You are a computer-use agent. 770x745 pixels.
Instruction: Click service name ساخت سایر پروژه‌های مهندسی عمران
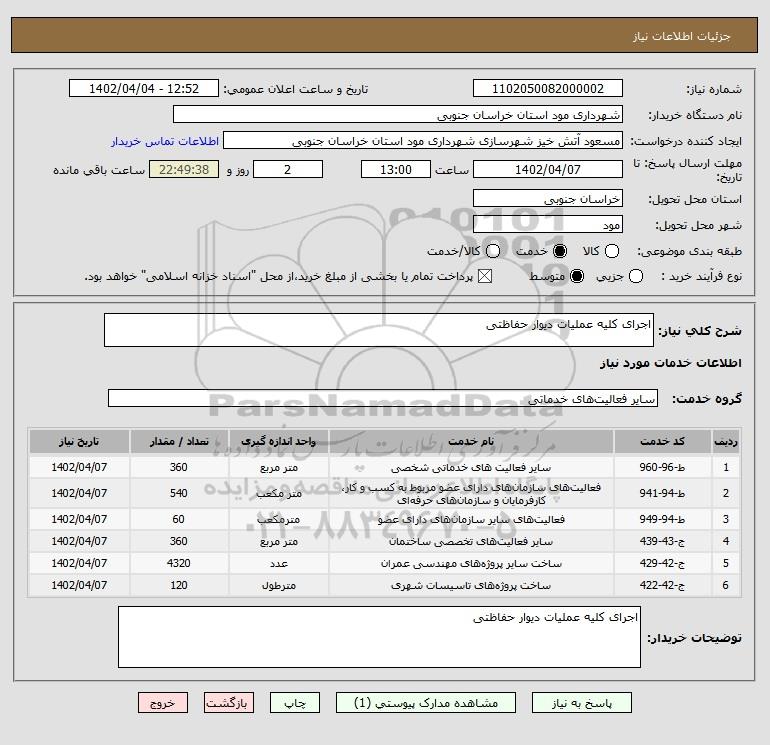[471, 564]
